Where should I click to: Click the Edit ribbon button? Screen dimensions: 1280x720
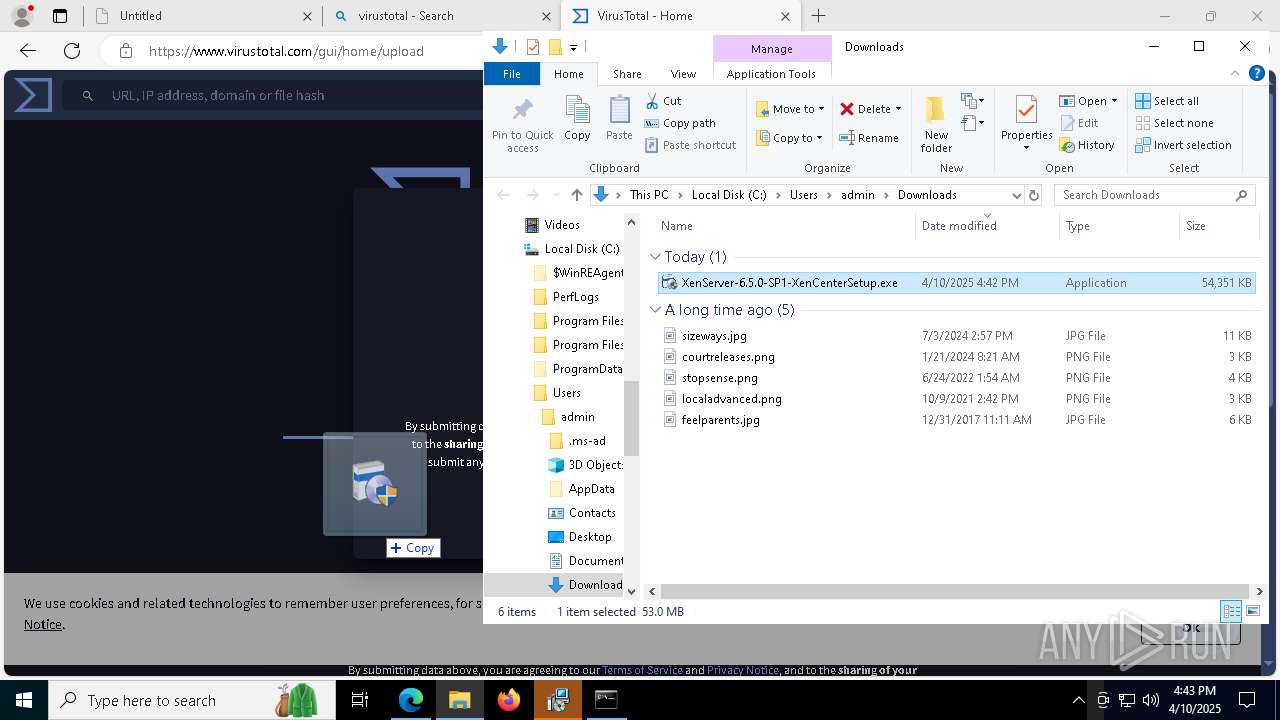(1078, 123)
